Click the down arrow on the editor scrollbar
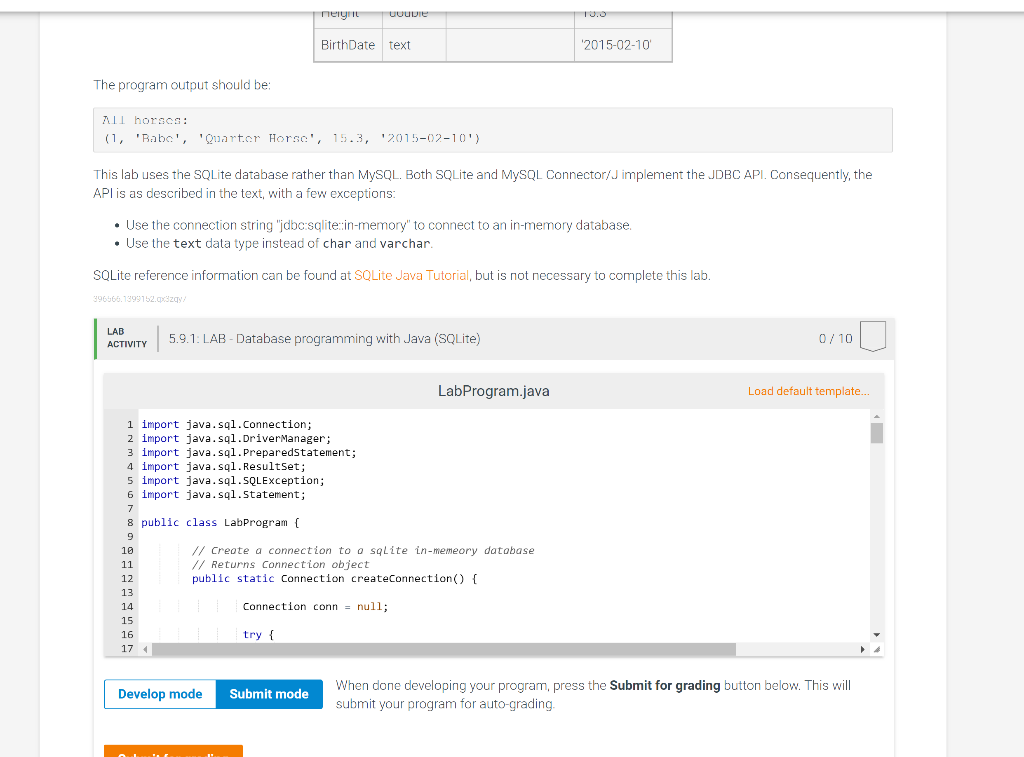The image size is (1024, 757). click(x=876, y=632)
